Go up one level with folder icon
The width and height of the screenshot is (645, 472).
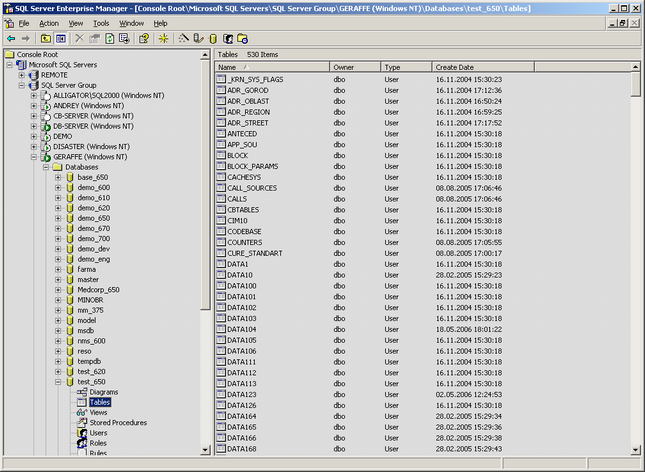click(46, 39)
